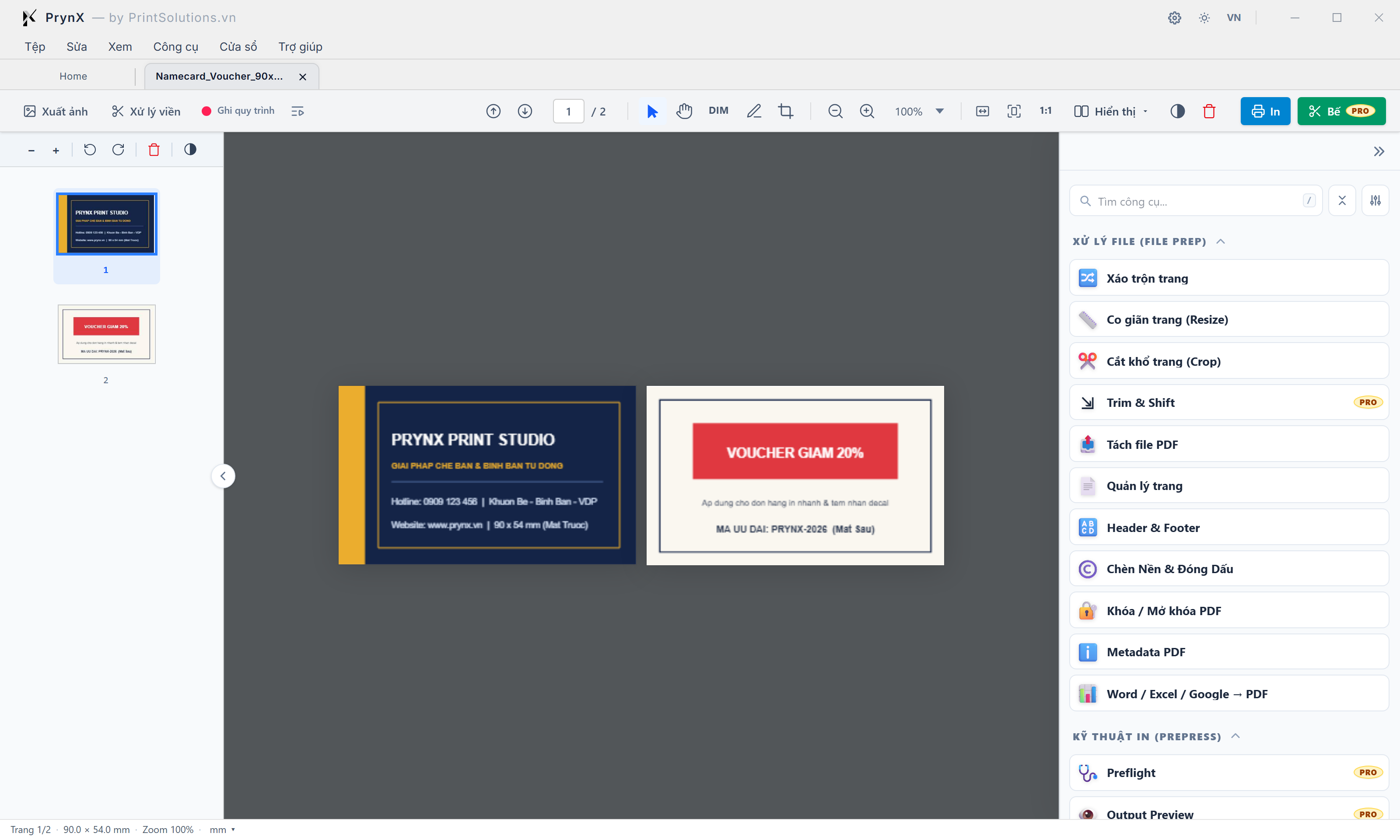Image resolution: width=1400 pixels, height=840 pixels.
Task: Rotate thumbnails clockwise
Action: 118,150
